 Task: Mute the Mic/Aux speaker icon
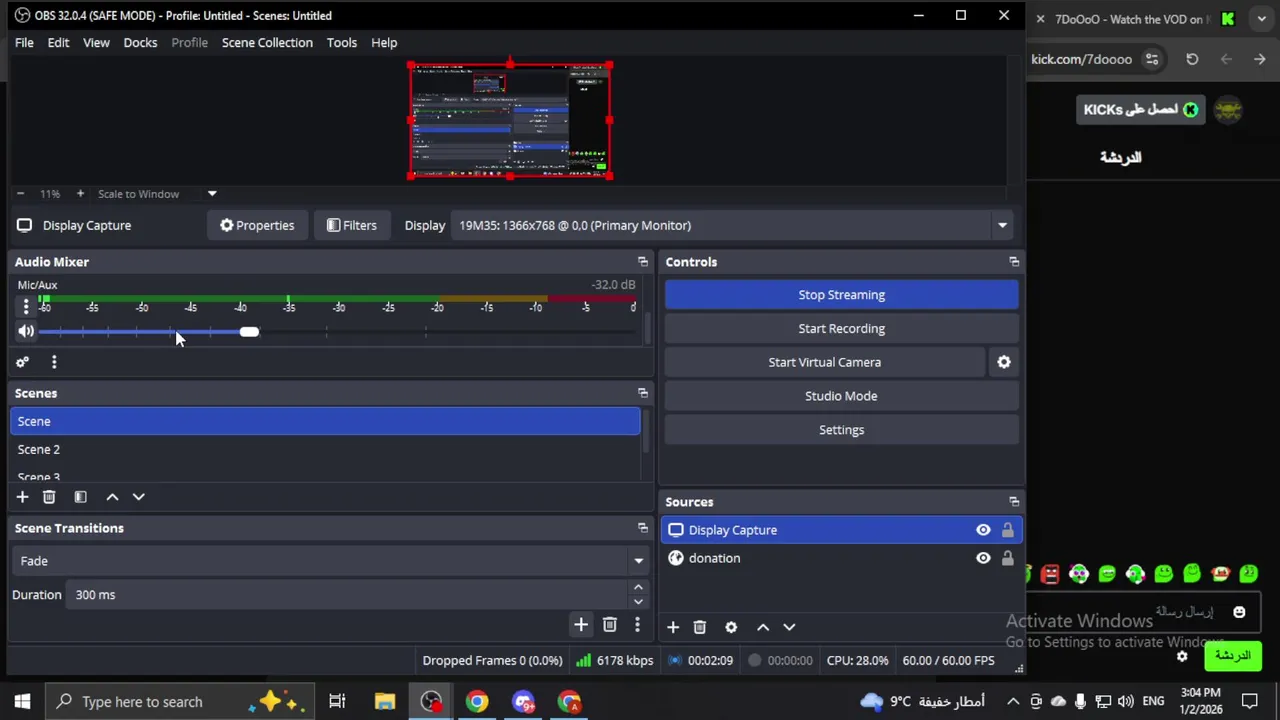click(26, 331)
